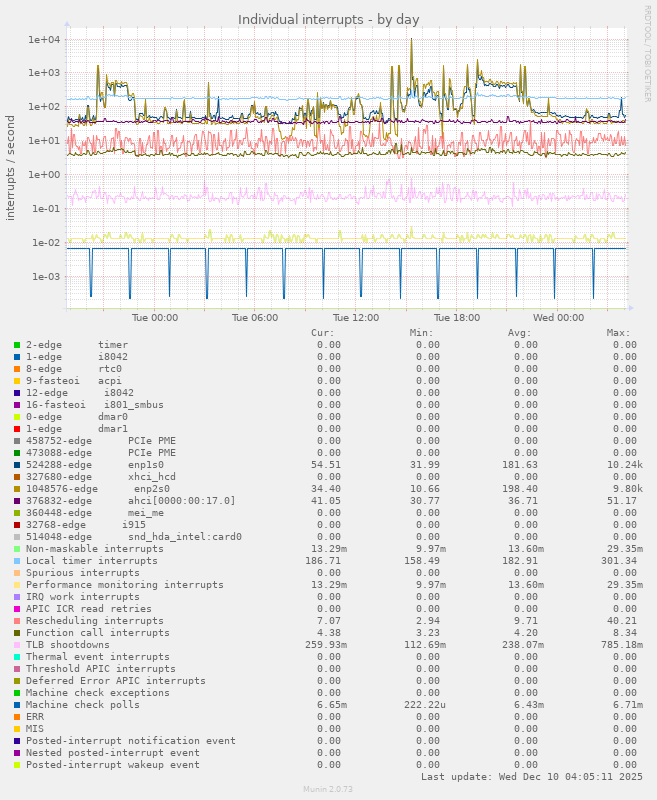Click the "Avg:" column header

click(x=520, y=332)
